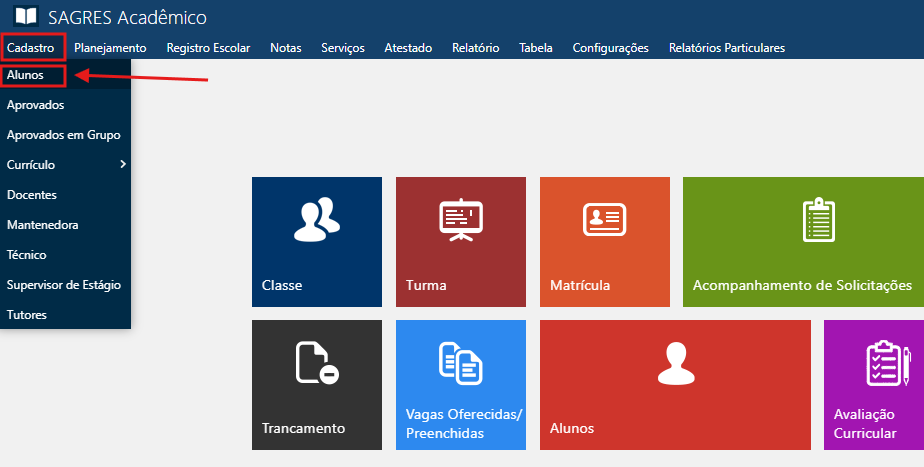
Task: Open Acompanhamento de Solicitações clipboard icon
Action: coord(818,219)
